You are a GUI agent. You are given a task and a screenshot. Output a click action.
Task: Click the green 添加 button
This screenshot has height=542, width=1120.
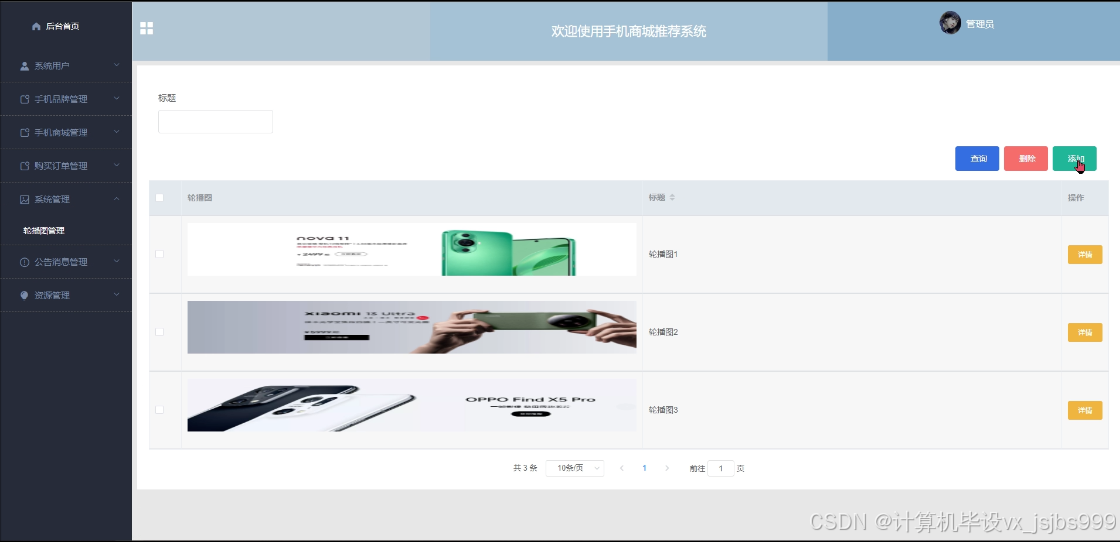tap(1074, 159)
